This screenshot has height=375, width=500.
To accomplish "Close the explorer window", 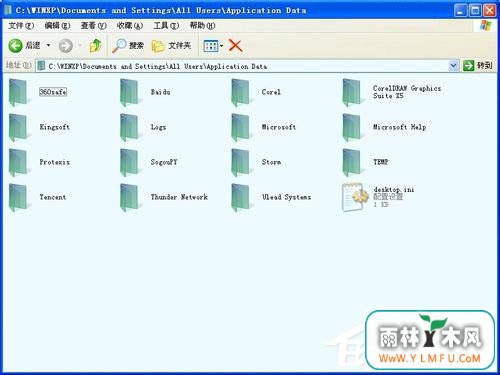I will pos(490,10).
